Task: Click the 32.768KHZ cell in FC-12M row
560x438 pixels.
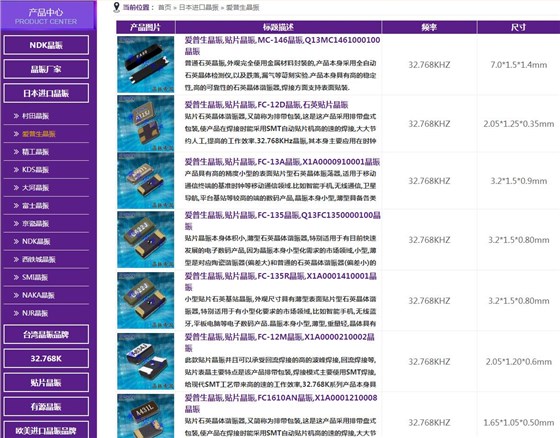Action: tap(429, 362)
